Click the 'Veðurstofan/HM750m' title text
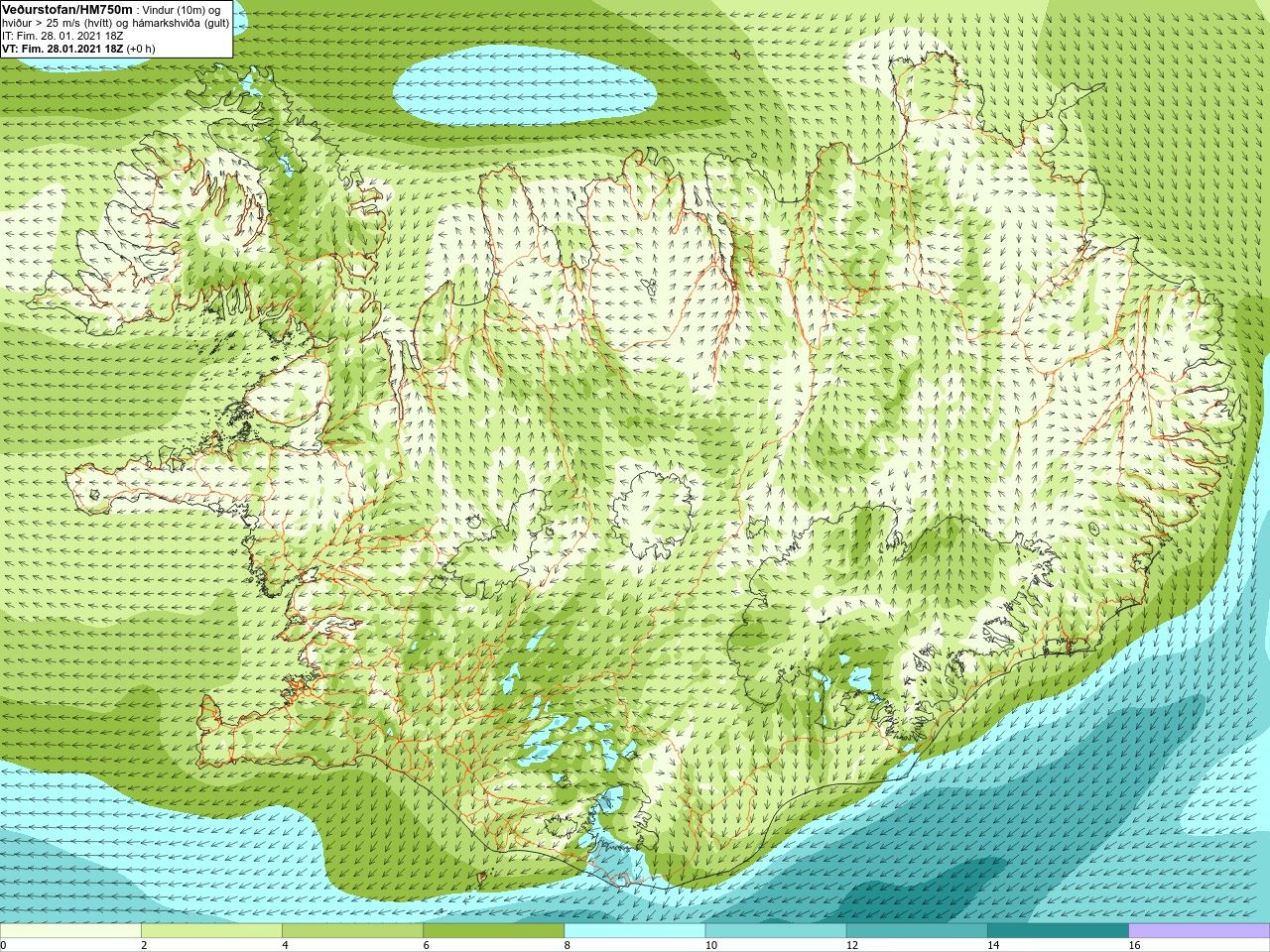The width and height of the screenshot is (1270, 952). (67, 9)
